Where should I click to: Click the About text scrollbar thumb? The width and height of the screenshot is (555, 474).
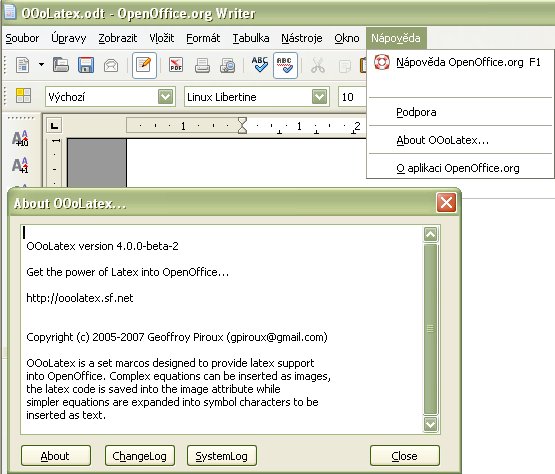tap(430, 329)
